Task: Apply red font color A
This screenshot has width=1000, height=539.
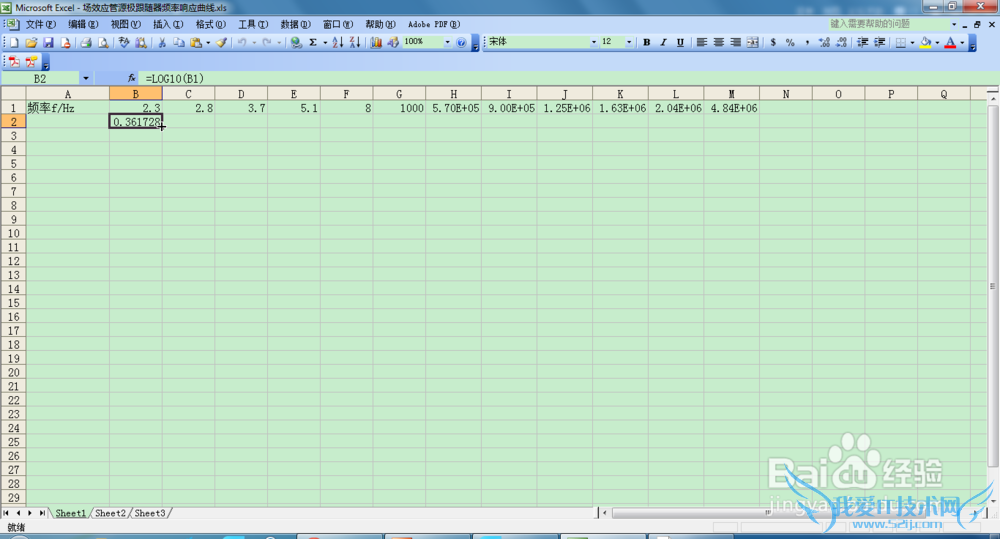Action: pos(950,42)
